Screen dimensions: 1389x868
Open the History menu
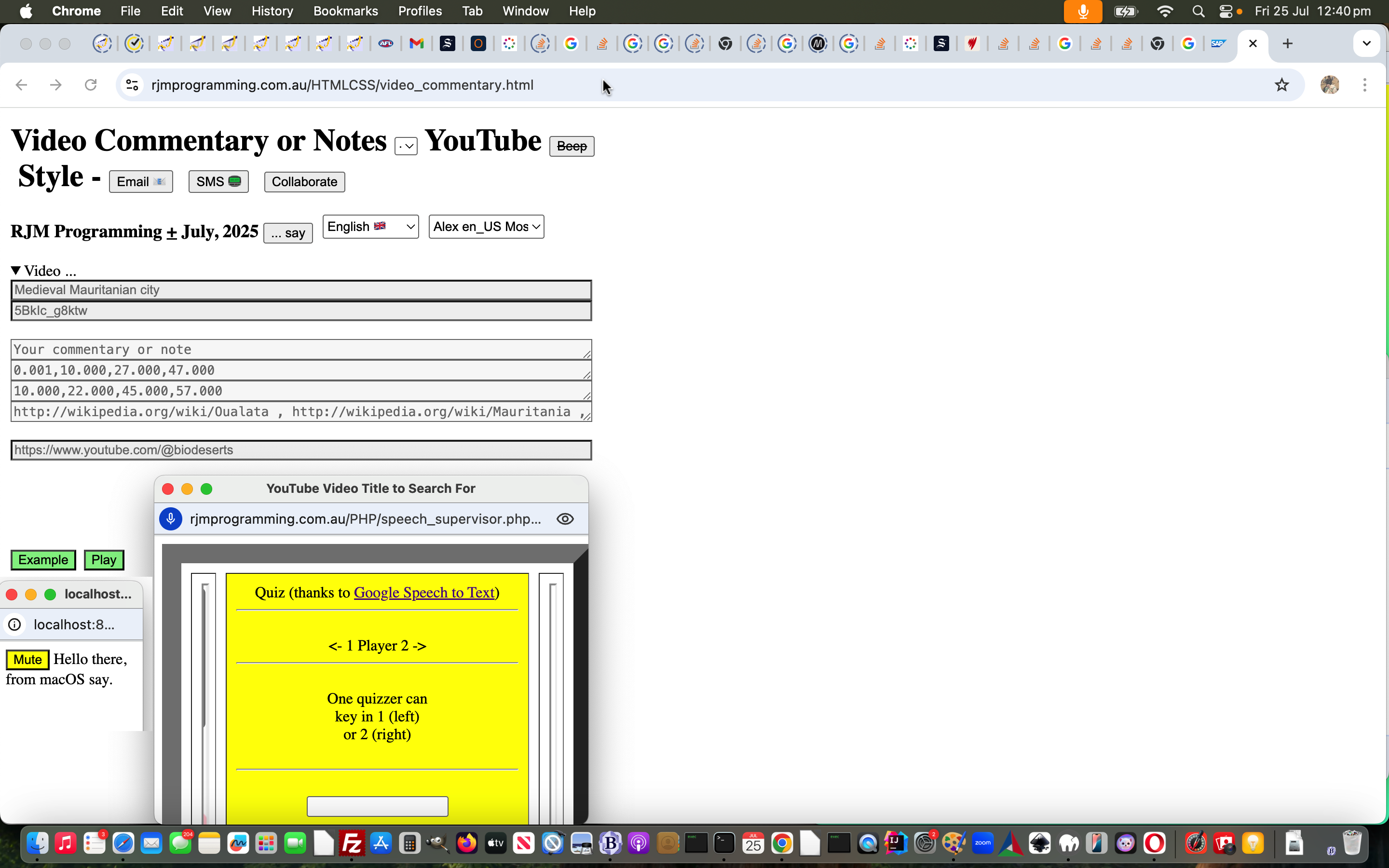click(272, 12)
